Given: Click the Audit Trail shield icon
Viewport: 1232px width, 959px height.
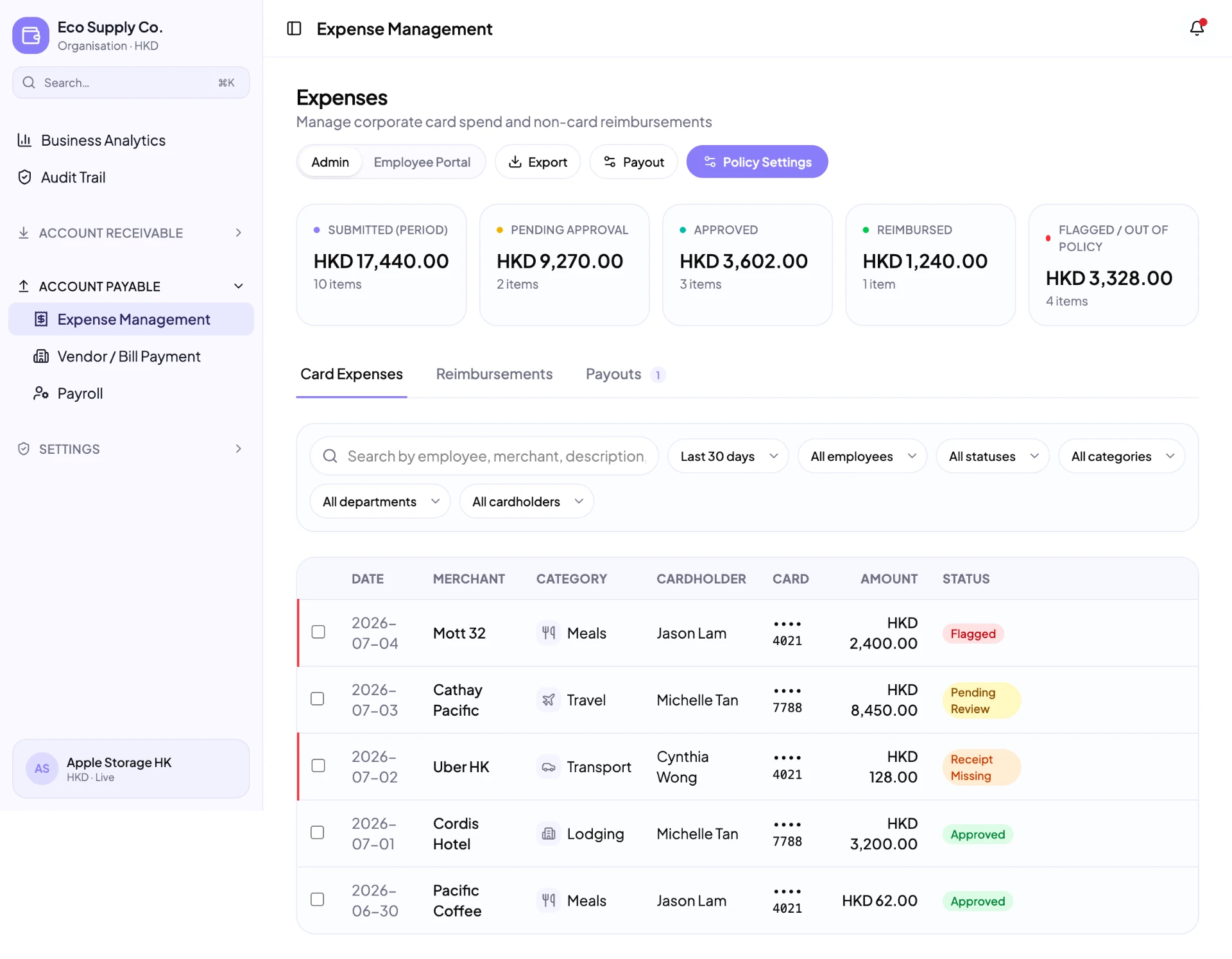Looking at the screenshot, I should (24, 177).
